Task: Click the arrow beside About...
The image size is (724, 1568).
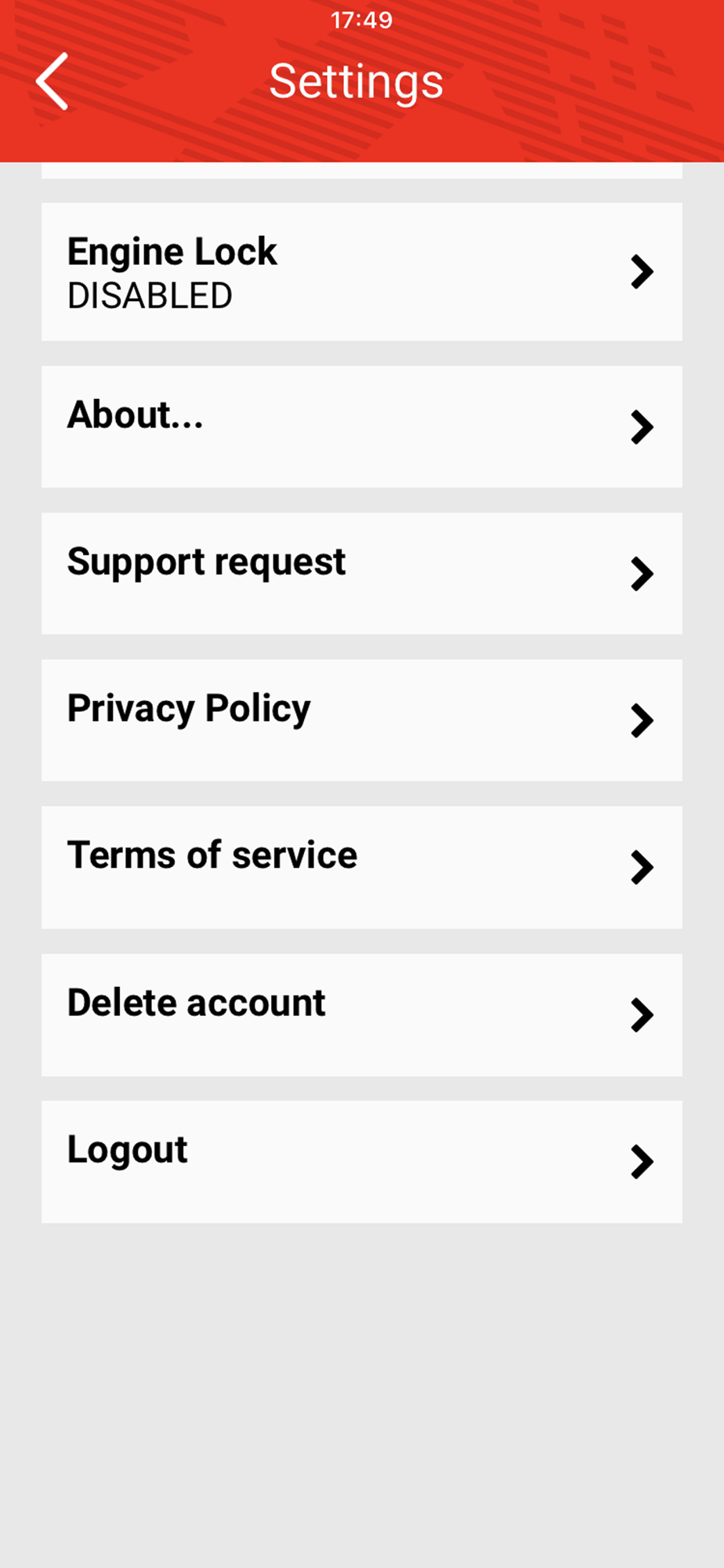Action: point(642,427)
